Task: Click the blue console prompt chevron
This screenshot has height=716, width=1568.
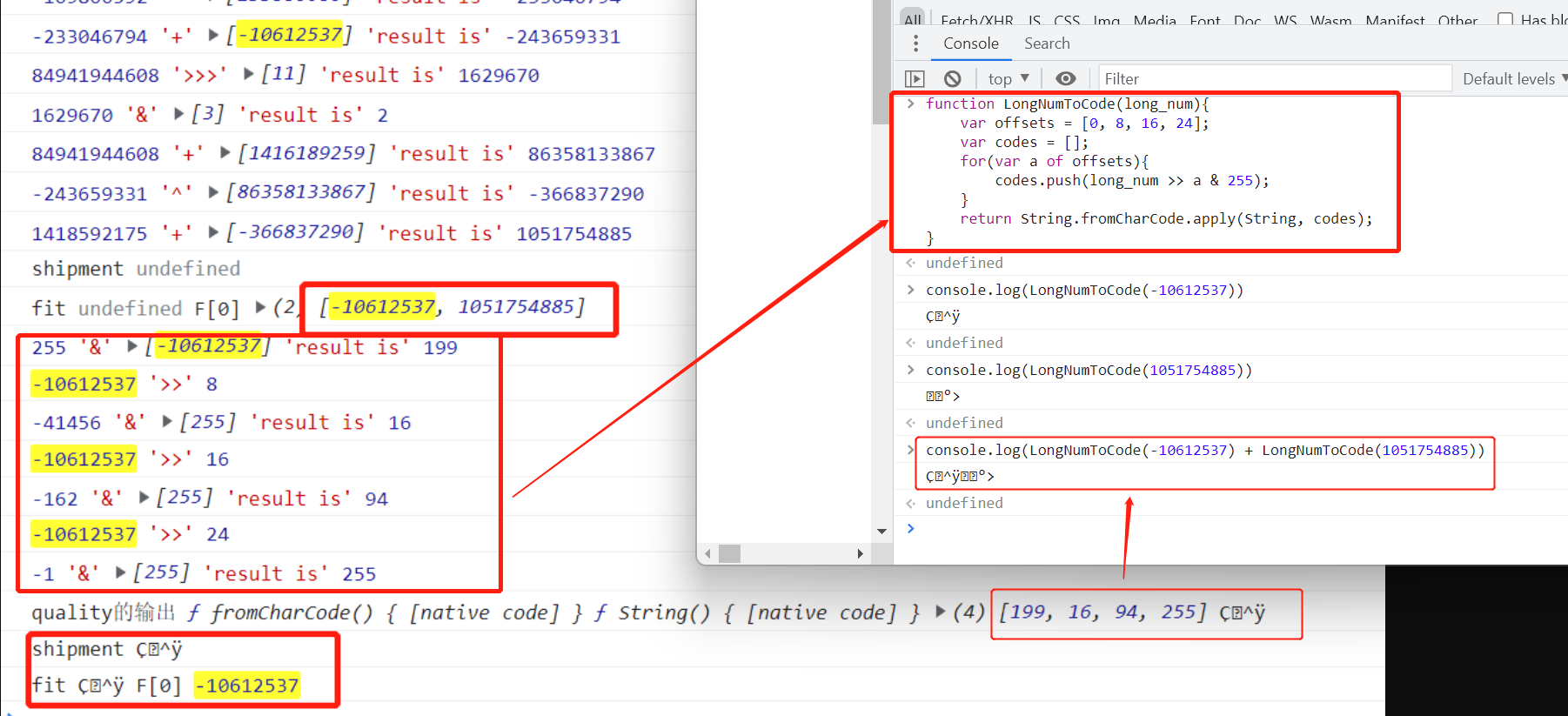Action: tap(911, 528)
